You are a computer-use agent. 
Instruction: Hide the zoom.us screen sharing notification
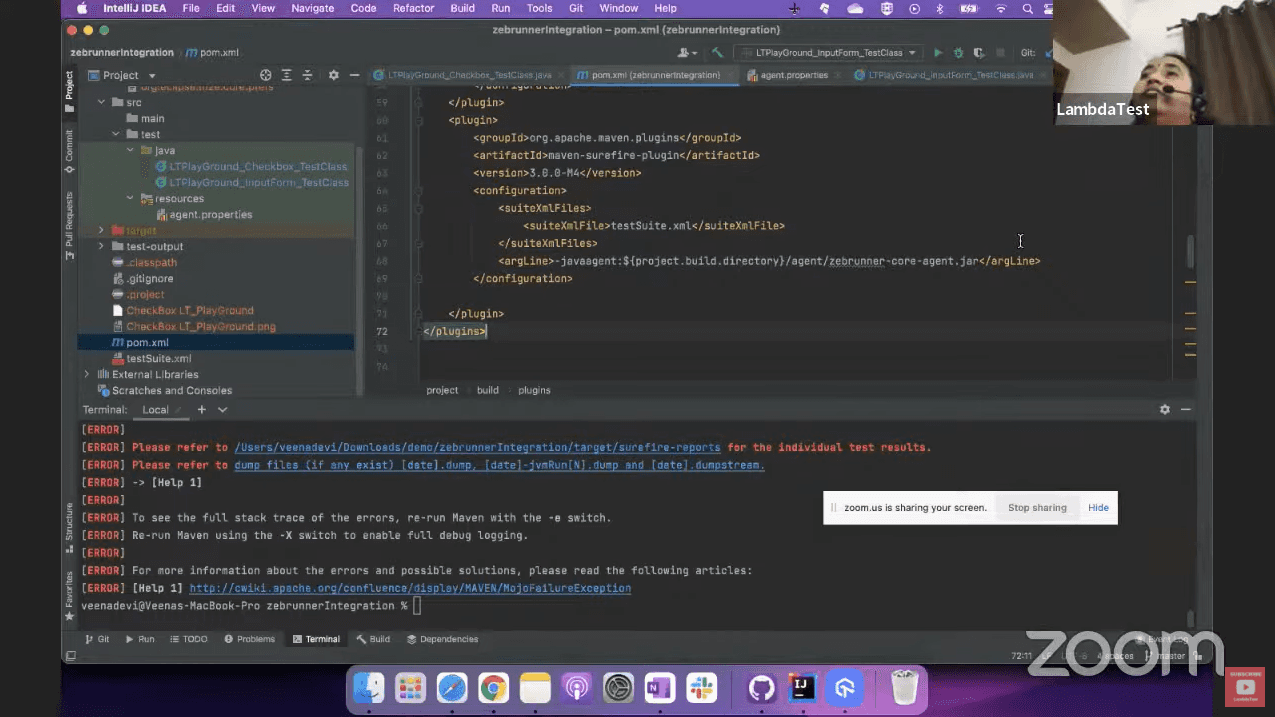[1098, 507]
